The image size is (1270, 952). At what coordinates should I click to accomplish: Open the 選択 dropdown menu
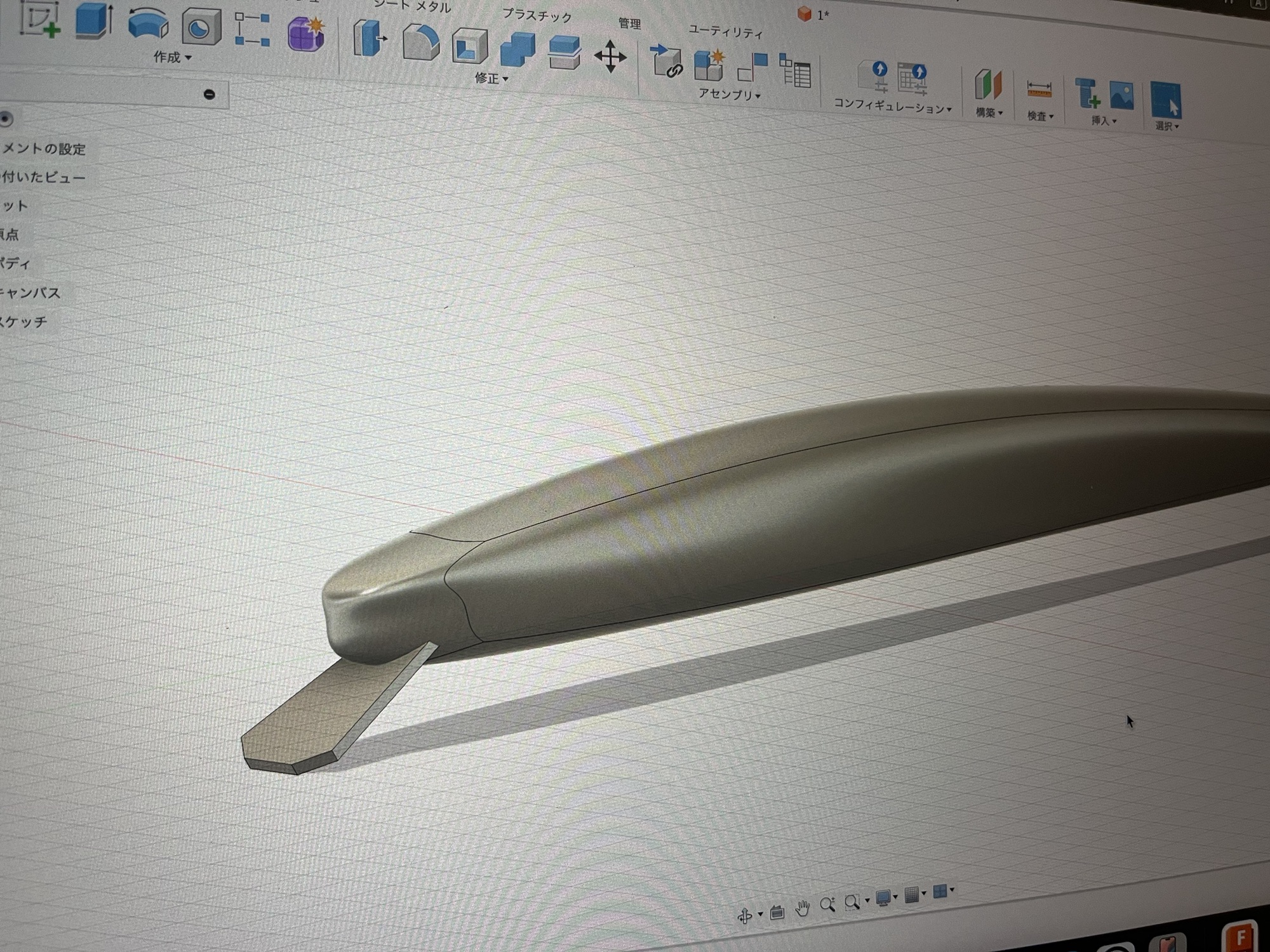(1166, 126)
